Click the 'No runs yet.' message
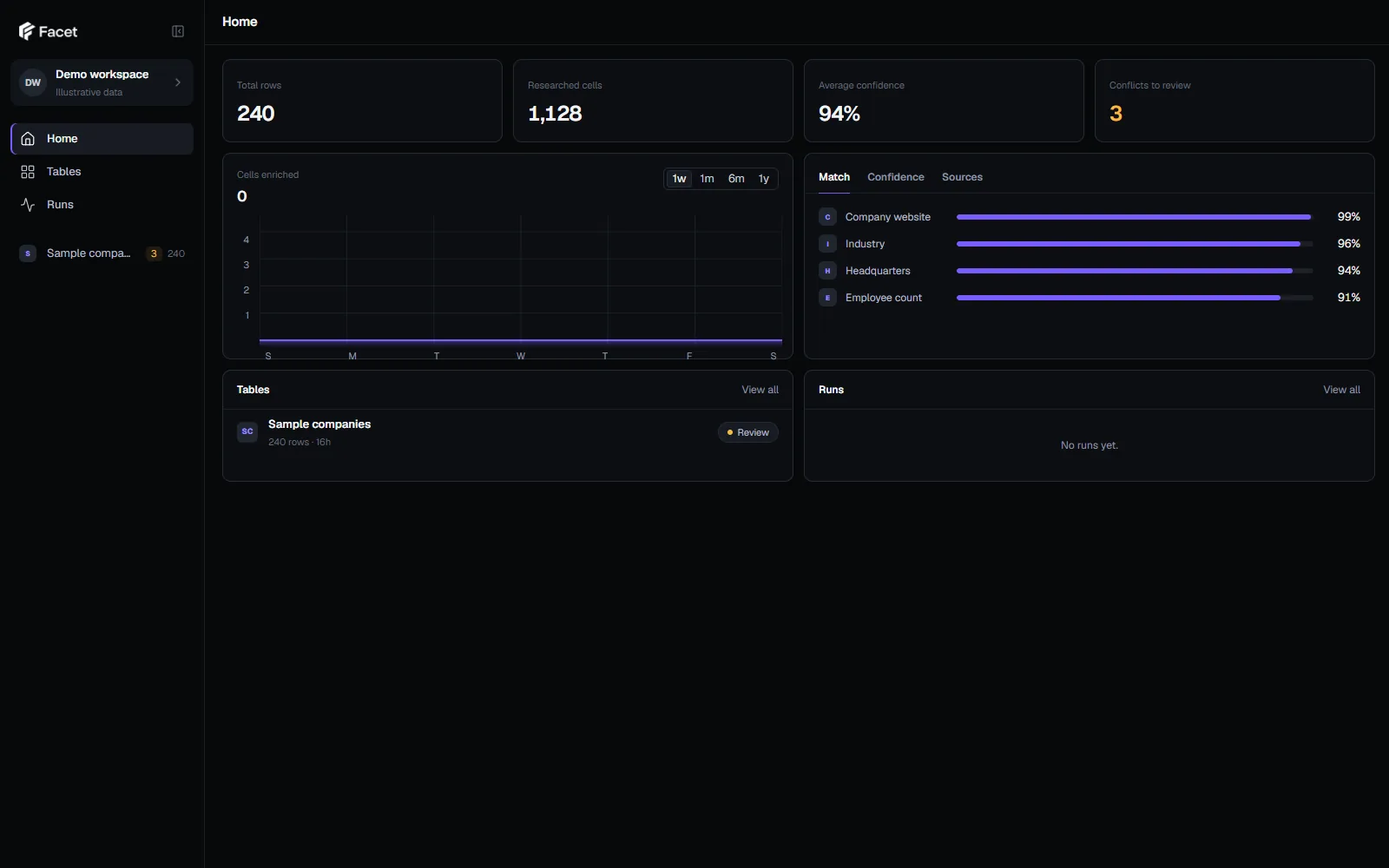Image resolution: width=1389 pixels, height=868 pixels. (x=1089, y=445)
